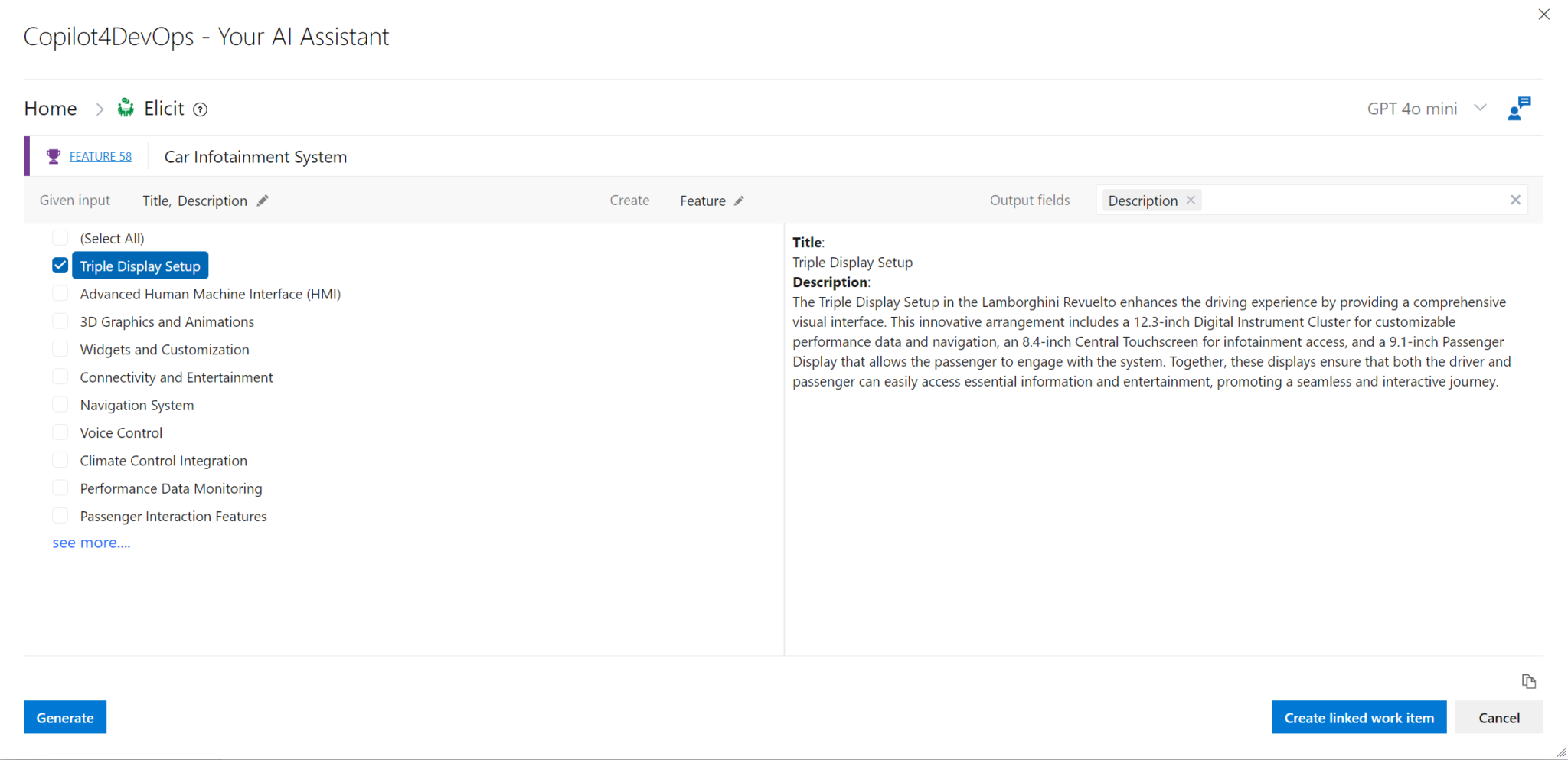Screen dimensions: 1568x760
Task: Tick the Navigation System checkbox
Action: [x=60, y=405]
